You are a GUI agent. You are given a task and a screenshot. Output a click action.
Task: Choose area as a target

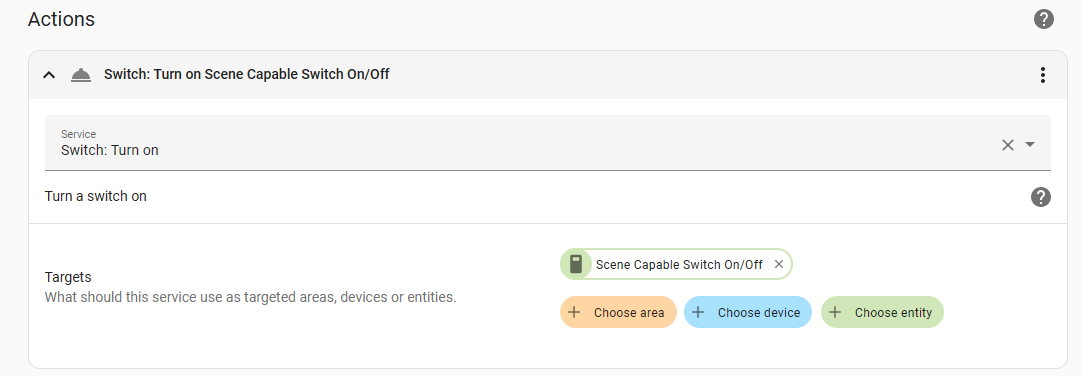(x=618, y=313)
